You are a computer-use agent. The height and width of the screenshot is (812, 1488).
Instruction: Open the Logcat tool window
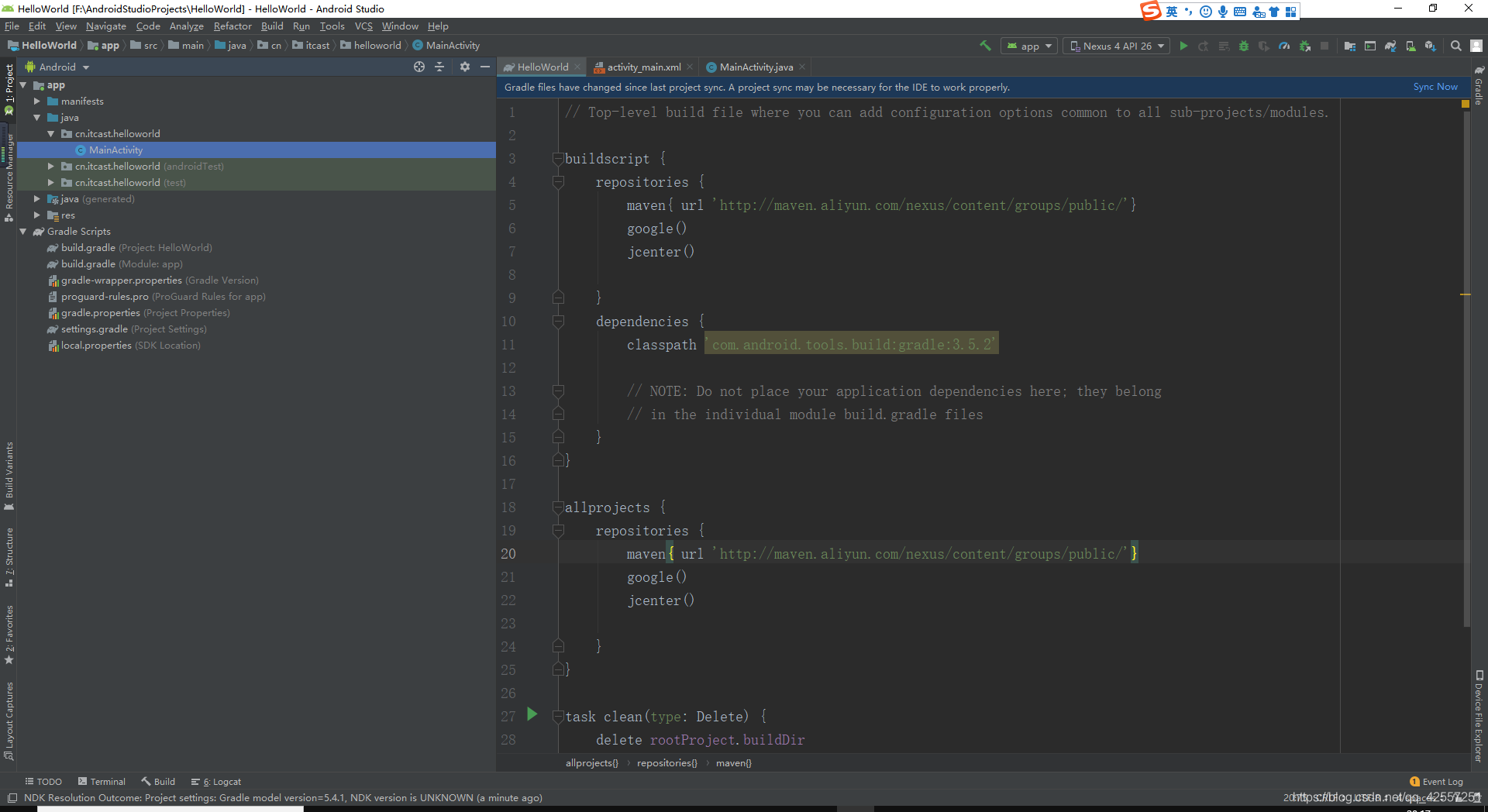coord(216,782)
